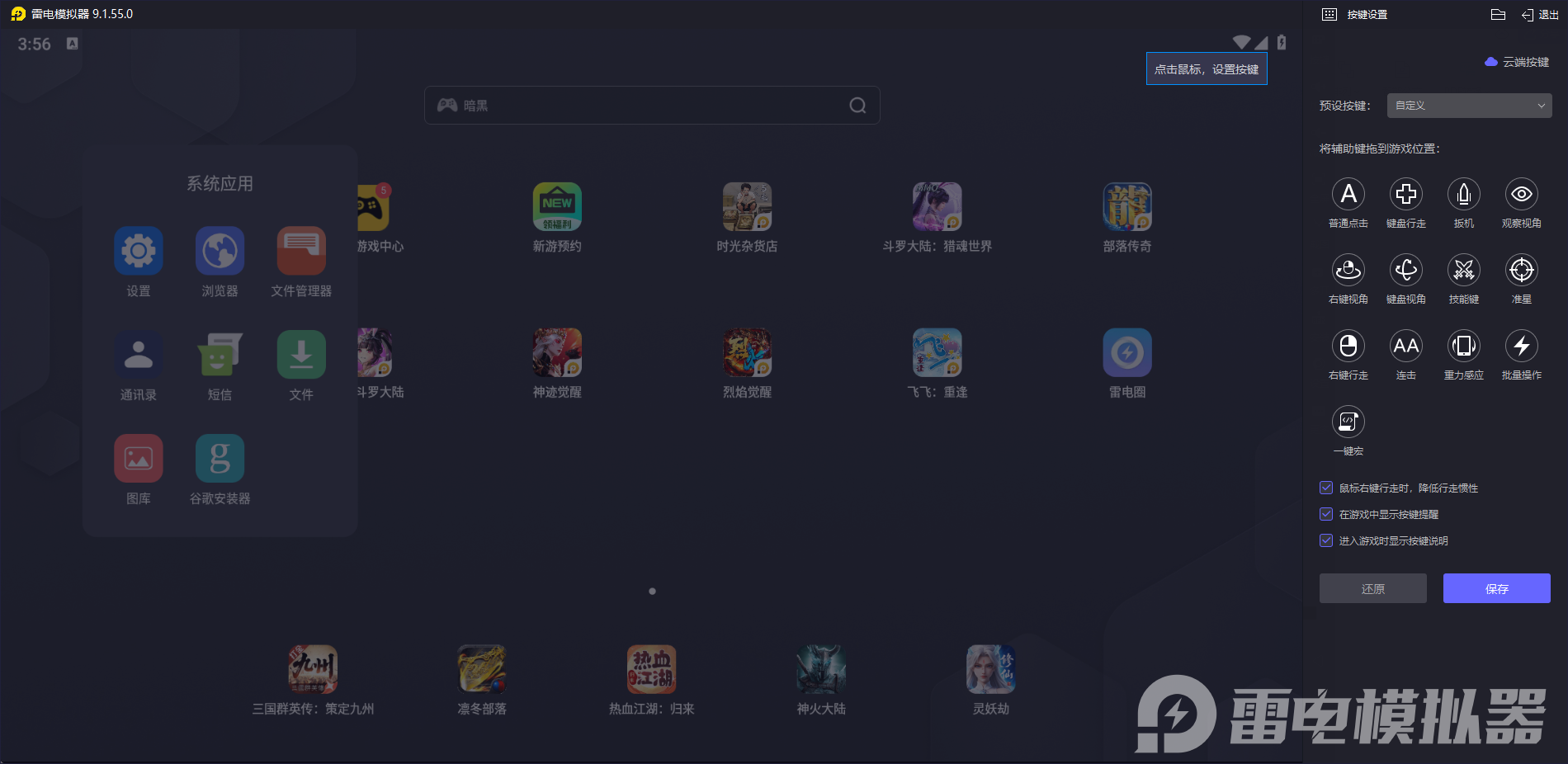Open the 短信 messaging app
The width and height of the screenshot is (1568, 764).
[220, 355]
